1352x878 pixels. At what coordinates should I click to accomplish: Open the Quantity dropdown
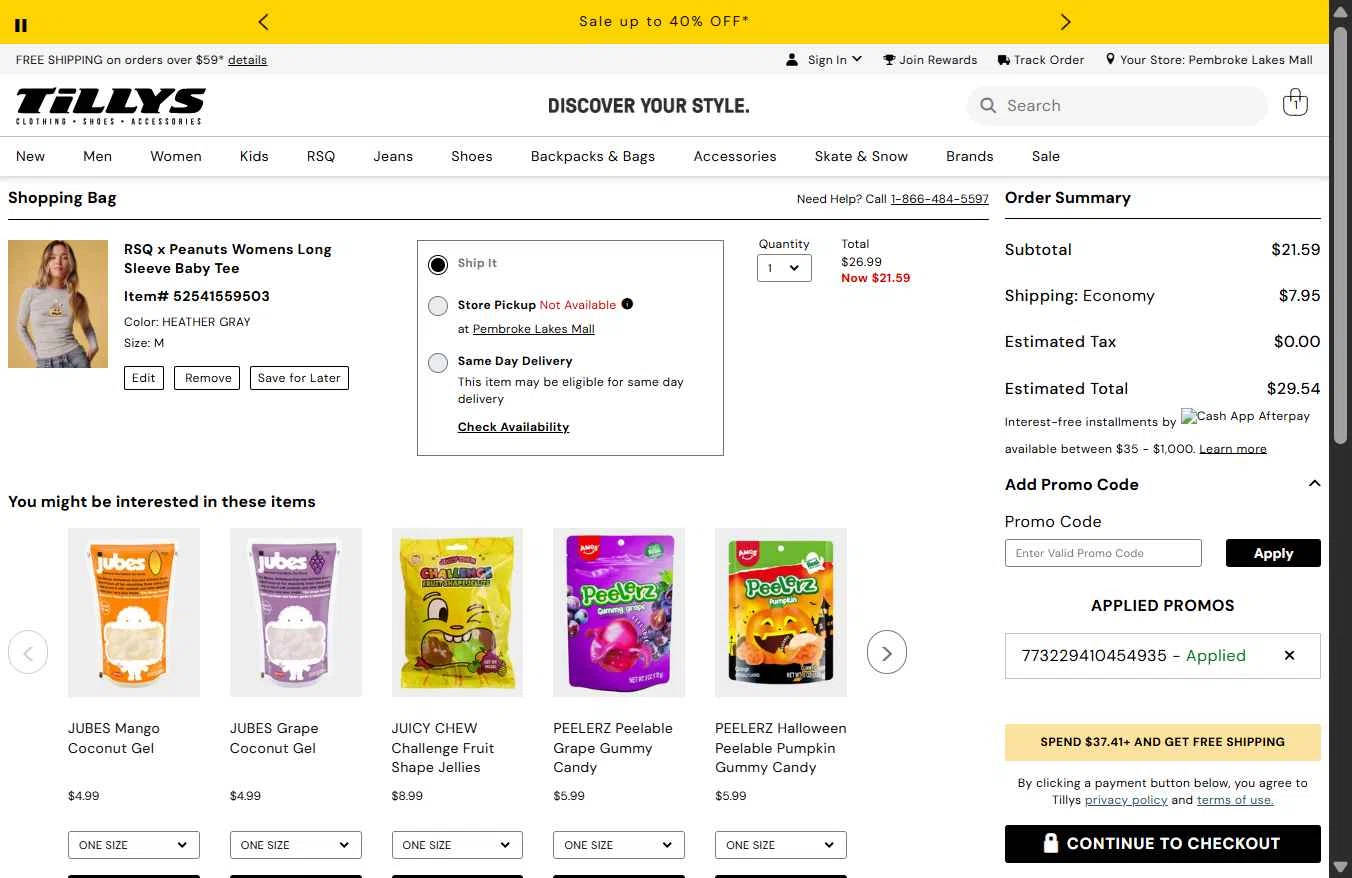click(x=784, y=268)
